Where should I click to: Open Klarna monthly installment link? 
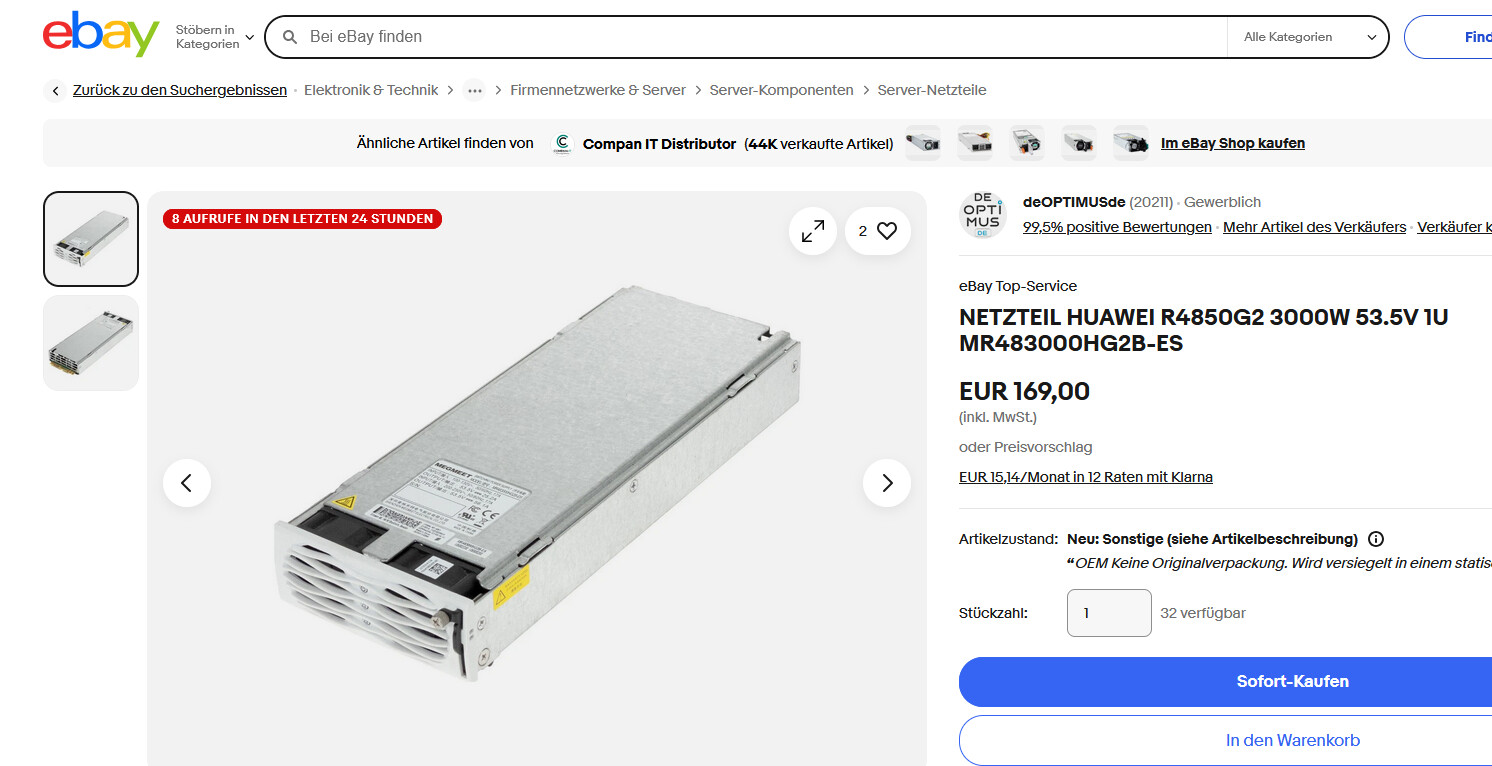pos(1086,477)
